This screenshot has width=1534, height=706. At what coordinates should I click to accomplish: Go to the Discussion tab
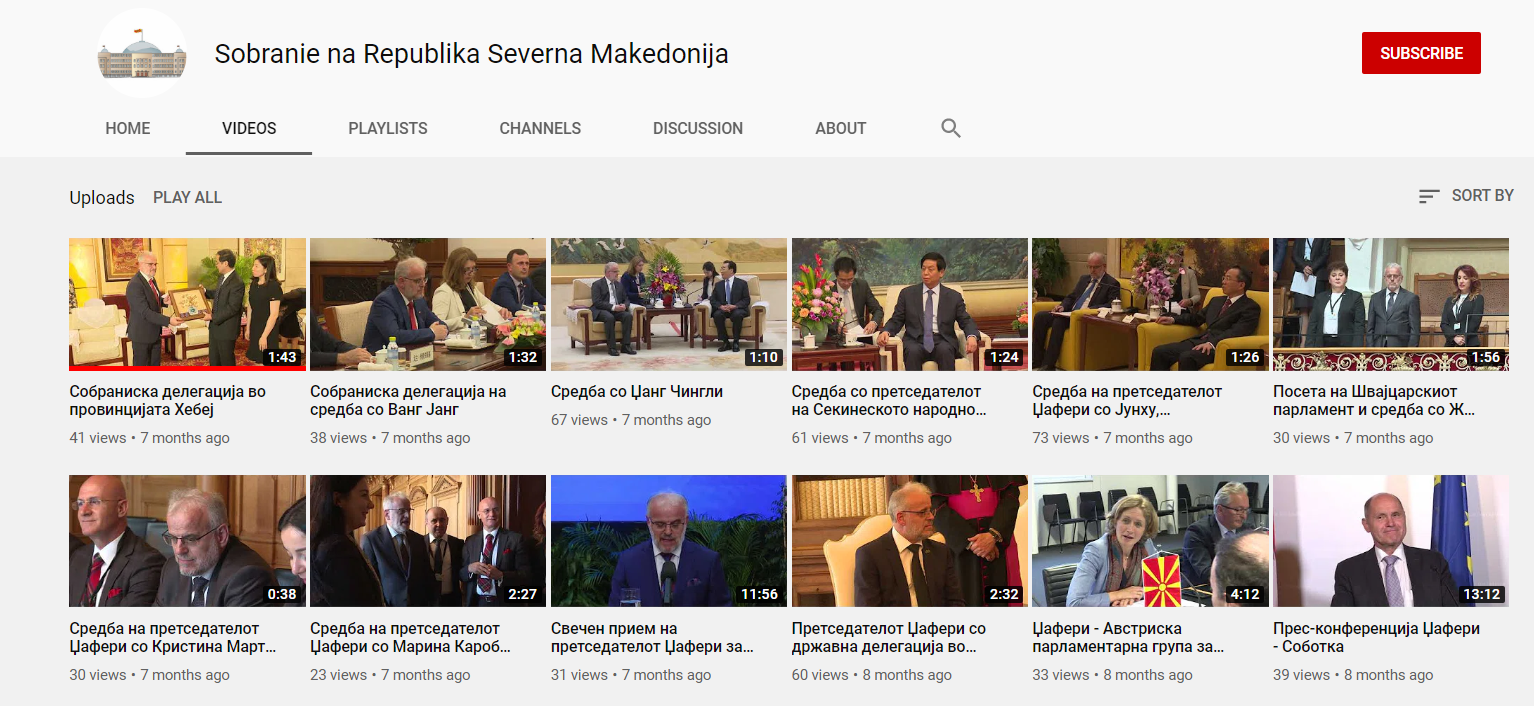[x=698, y=128]
